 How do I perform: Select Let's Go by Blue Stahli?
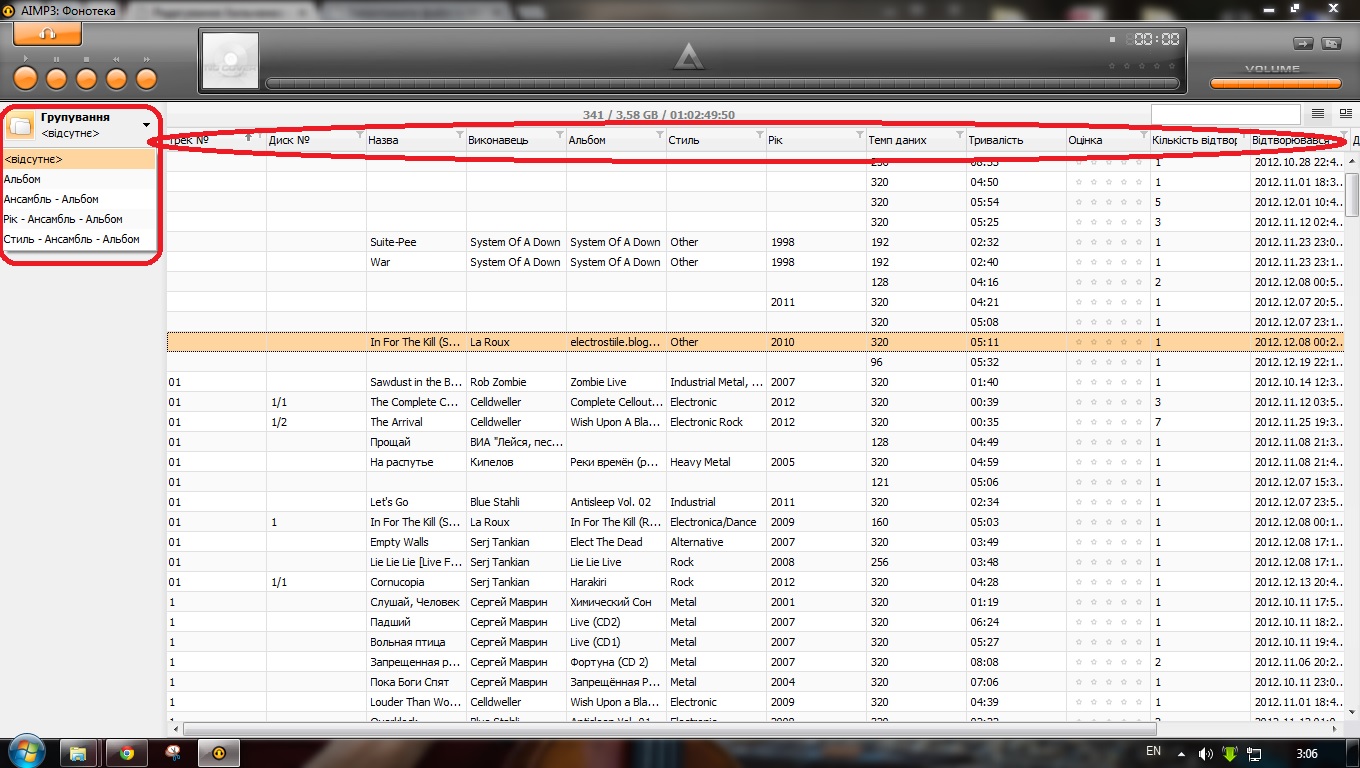757,502
